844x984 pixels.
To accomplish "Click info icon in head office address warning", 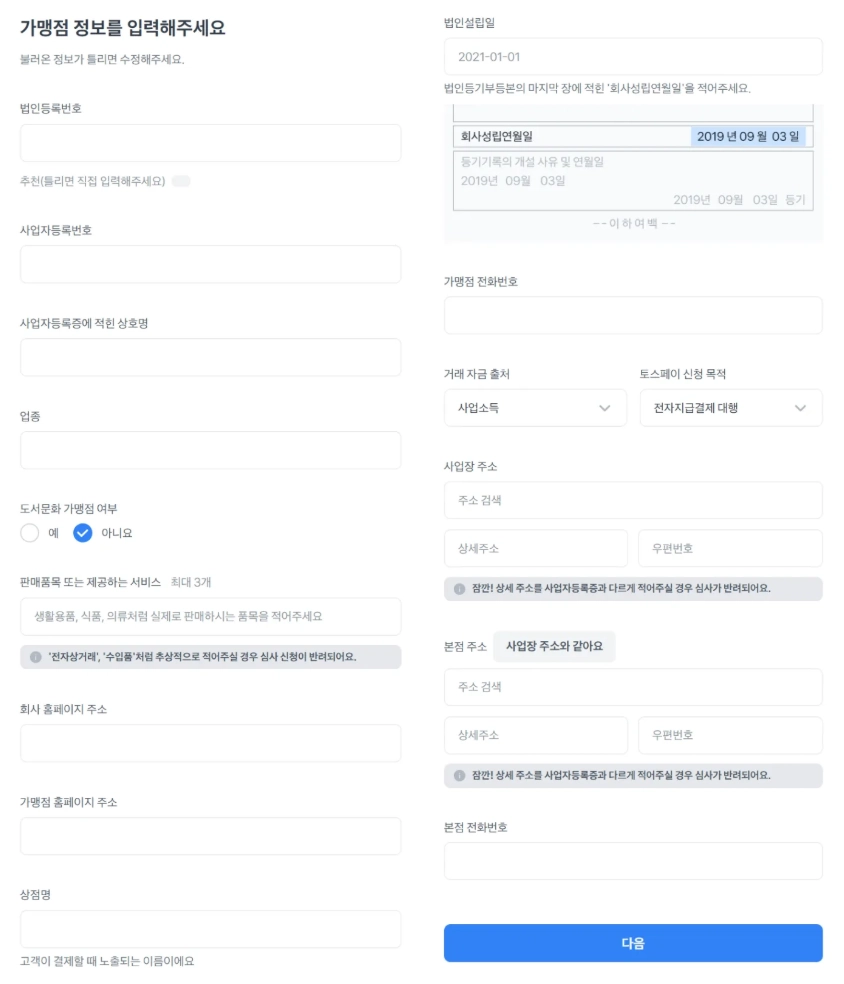I will click(459, 776).
